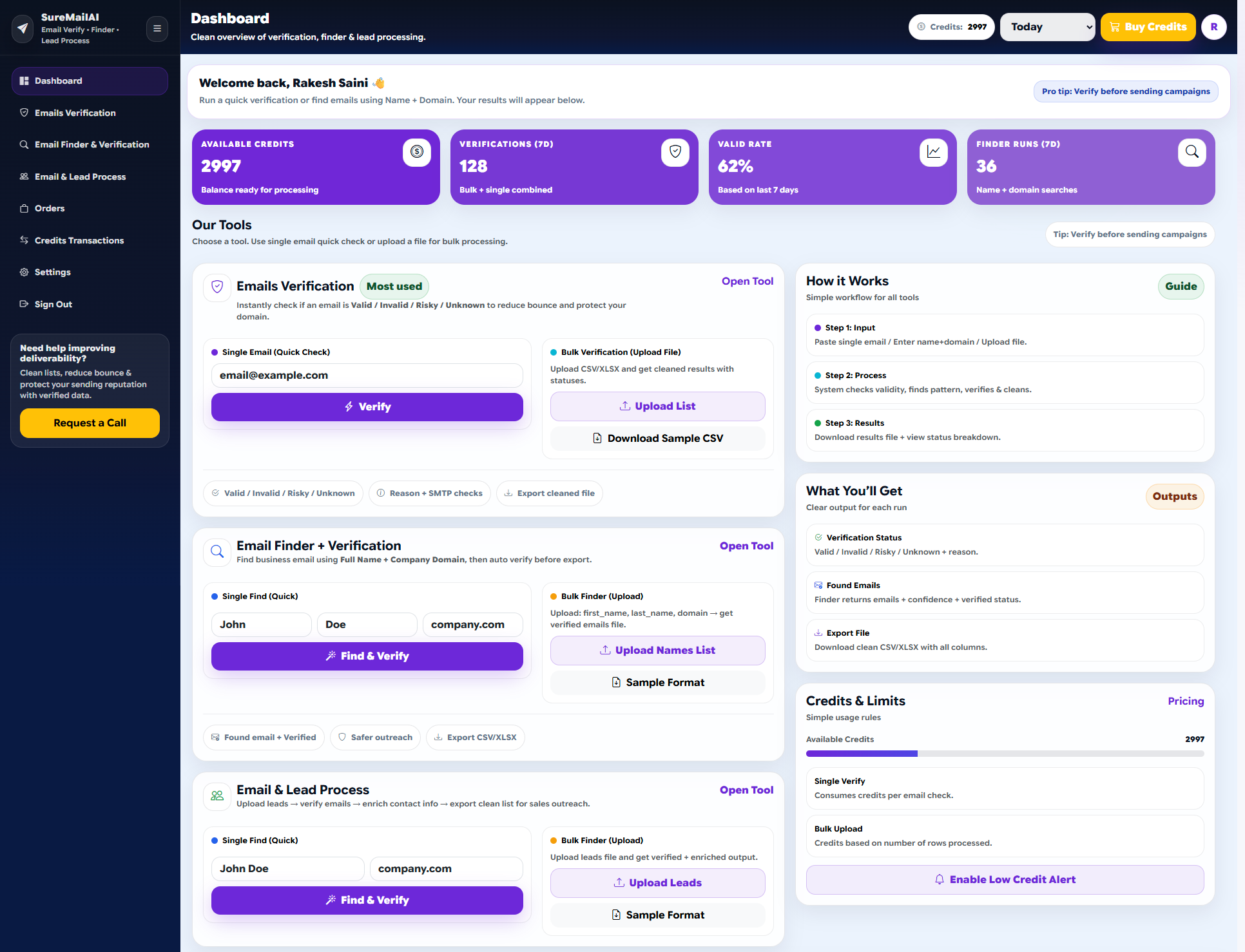Click Find & Verify under John Doe field
1245x952 pixels.
tap(367, 900)
